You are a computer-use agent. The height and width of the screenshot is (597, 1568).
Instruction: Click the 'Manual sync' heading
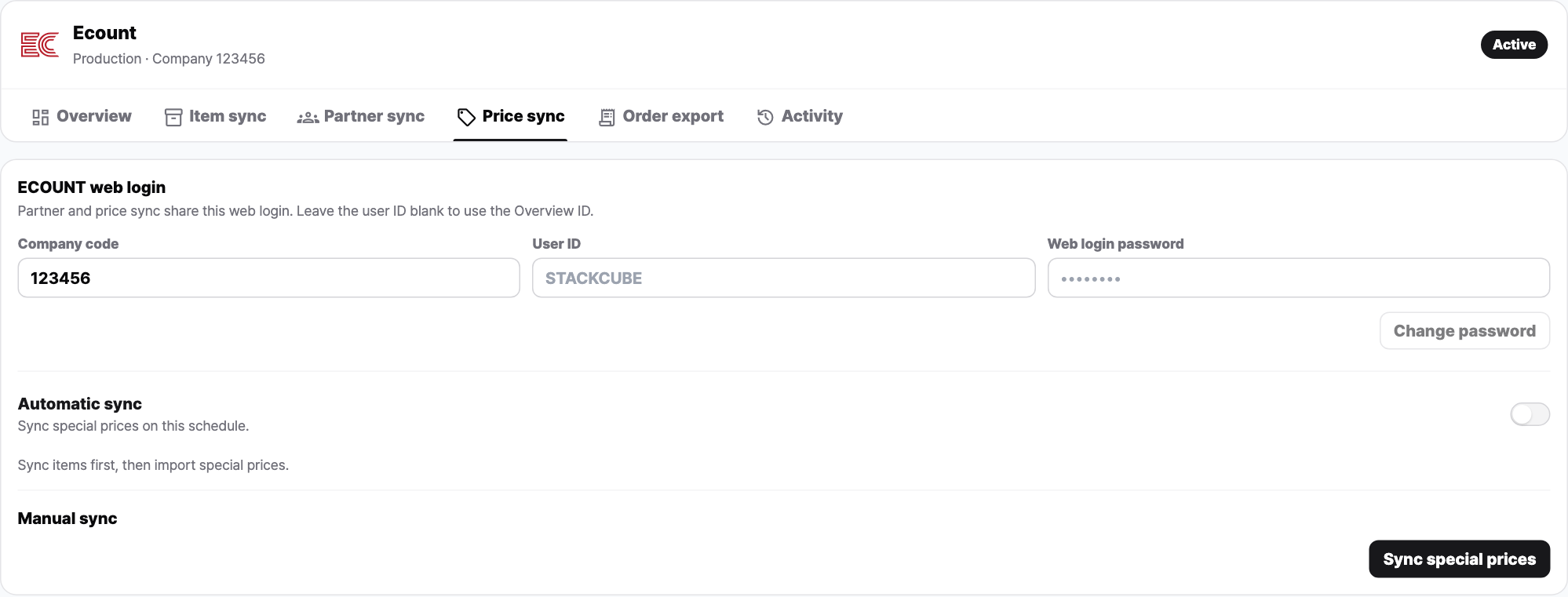67,519
